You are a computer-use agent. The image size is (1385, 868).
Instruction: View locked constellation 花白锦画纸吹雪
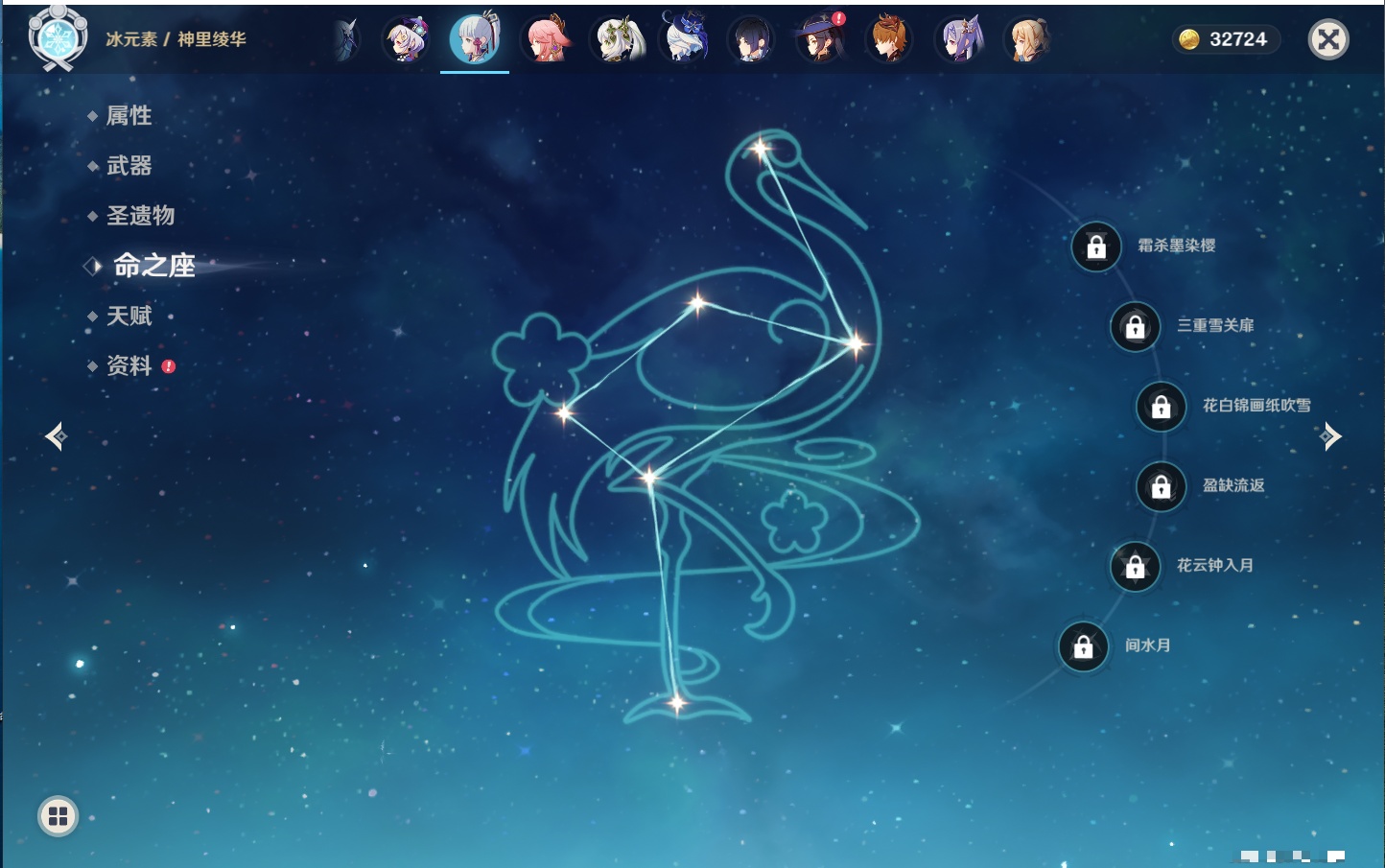click(1162, 407)
